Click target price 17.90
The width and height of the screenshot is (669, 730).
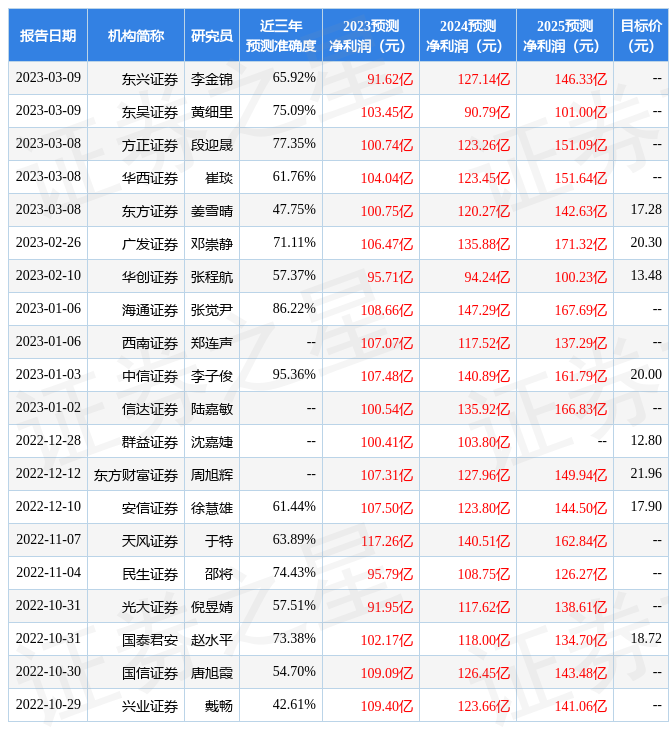[x=646, y=507]
